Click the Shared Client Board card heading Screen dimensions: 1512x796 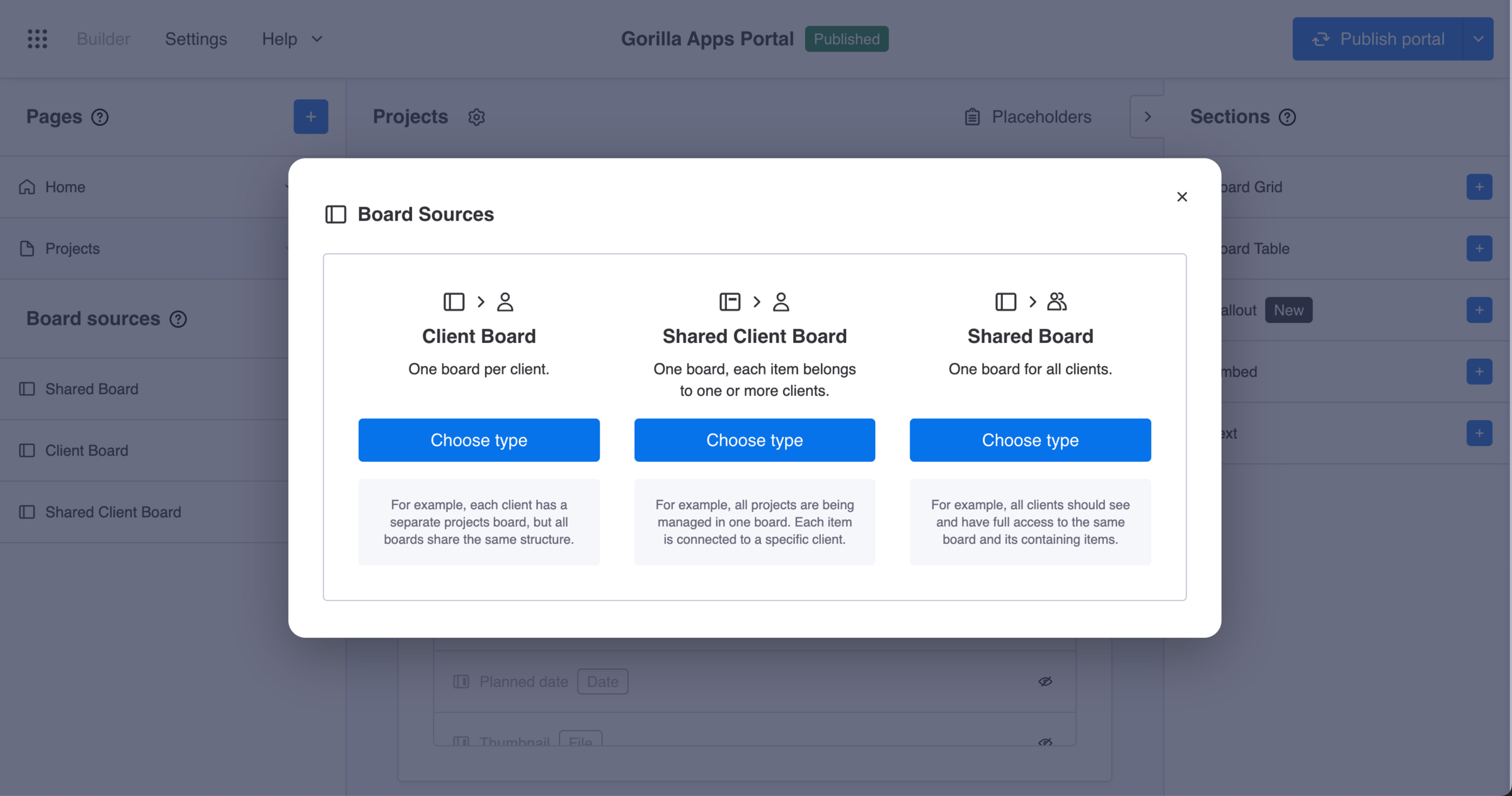[x=755, y=336]
